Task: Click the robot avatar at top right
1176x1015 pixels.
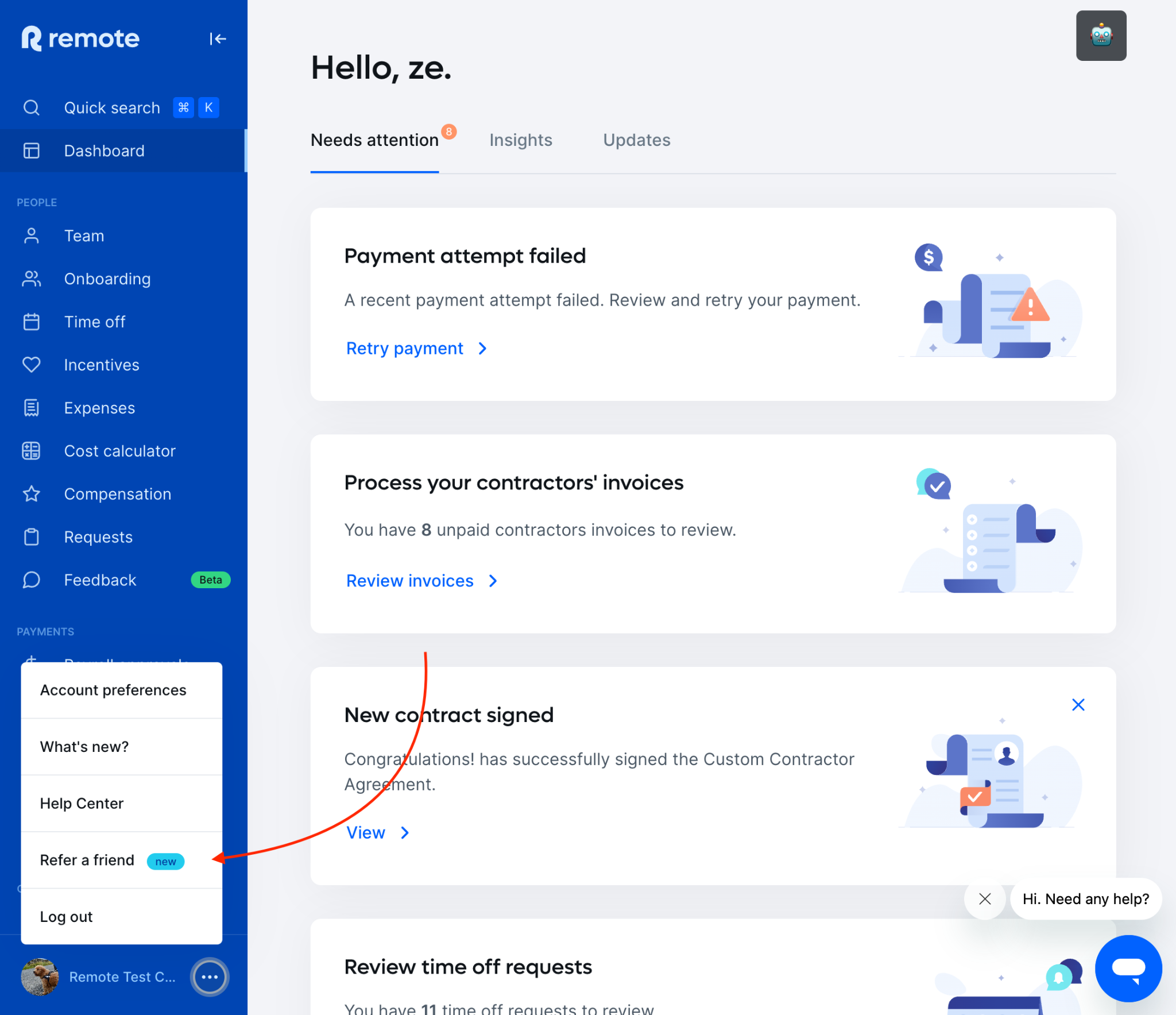Action: tap(1101, 36)
